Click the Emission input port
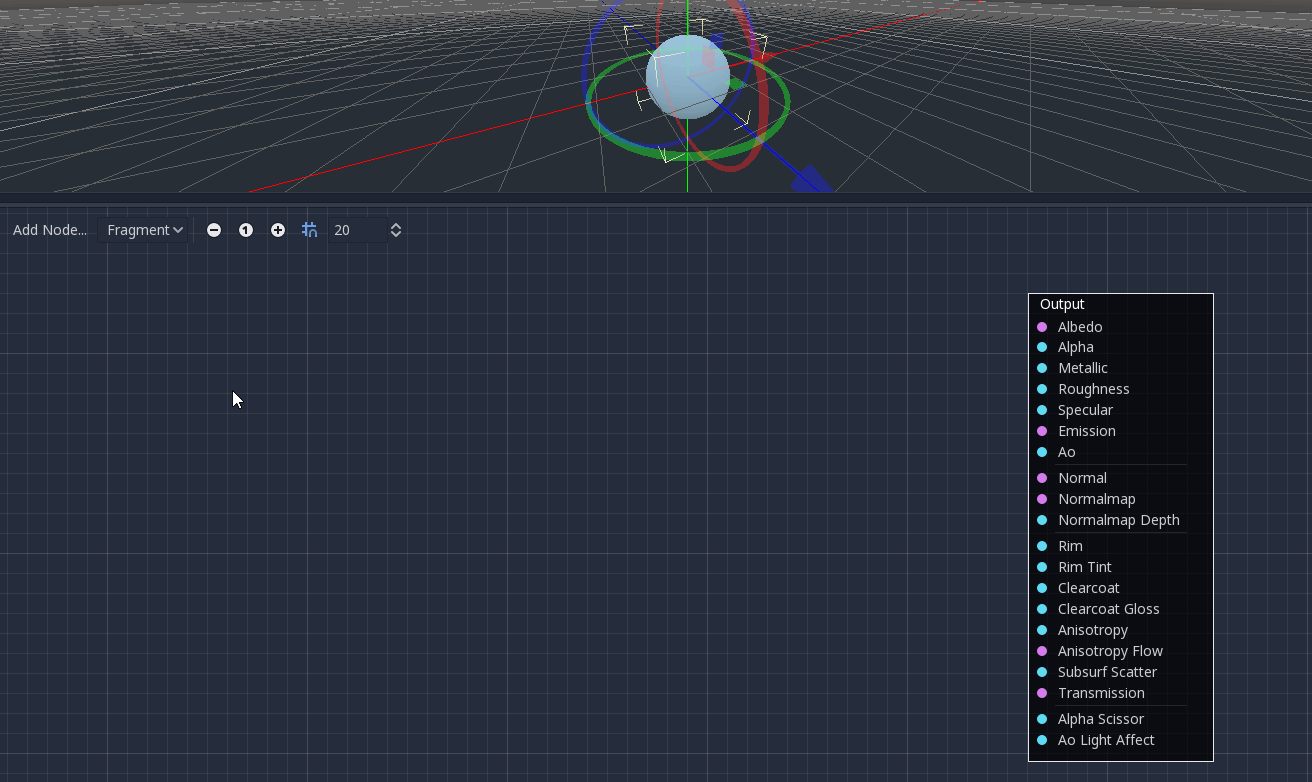Screen dimensions: 1312x782 1042,431
